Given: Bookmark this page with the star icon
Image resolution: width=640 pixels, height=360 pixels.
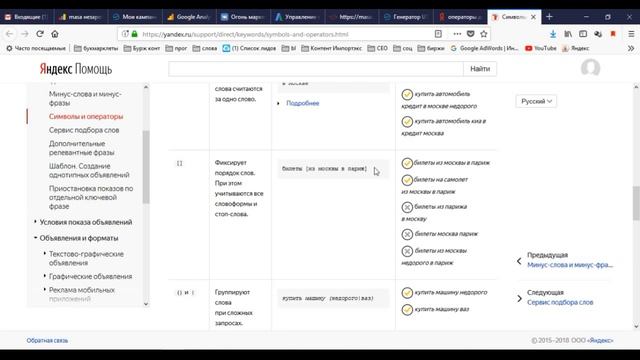Looking at the screenshot, I should coord(484,34).
